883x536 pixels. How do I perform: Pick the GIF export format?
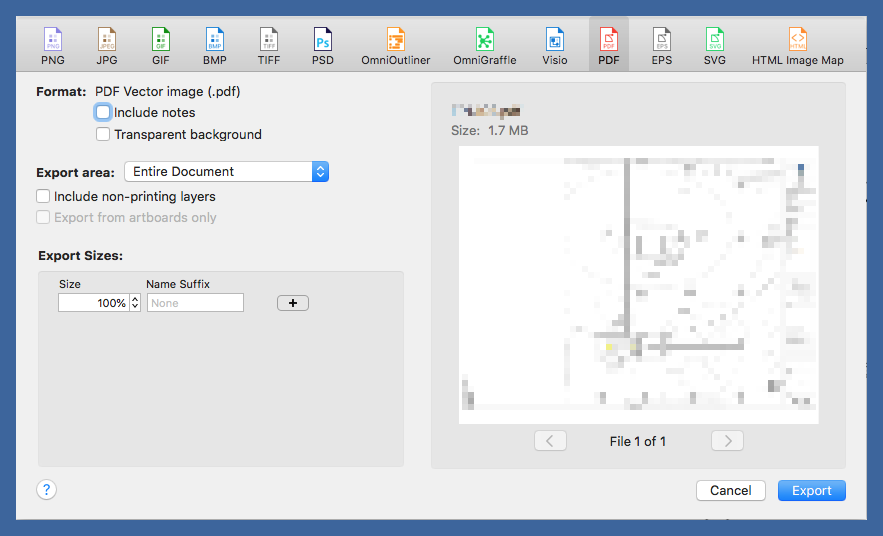point(160,45)
